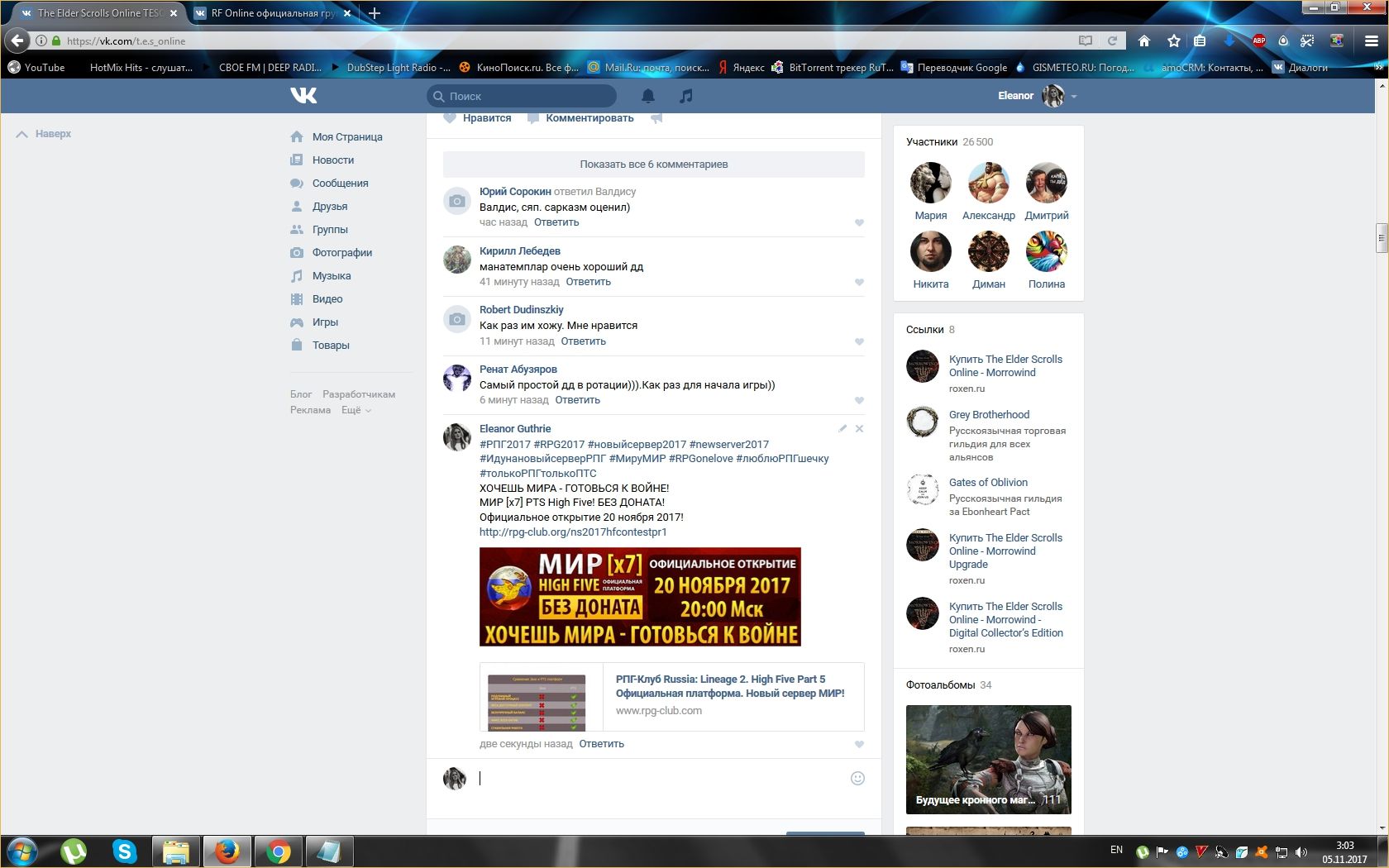Expand all 6 comments
1389x868 pixels.
[653, 165]
